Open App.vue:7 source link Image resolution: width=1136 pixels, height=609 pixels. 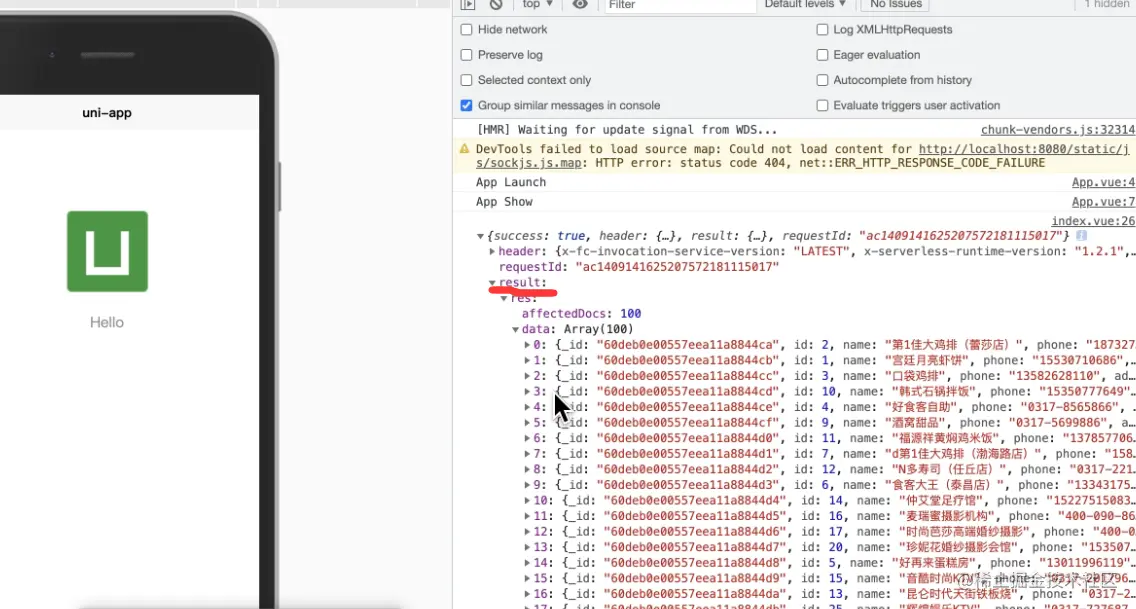(1103, 202)
